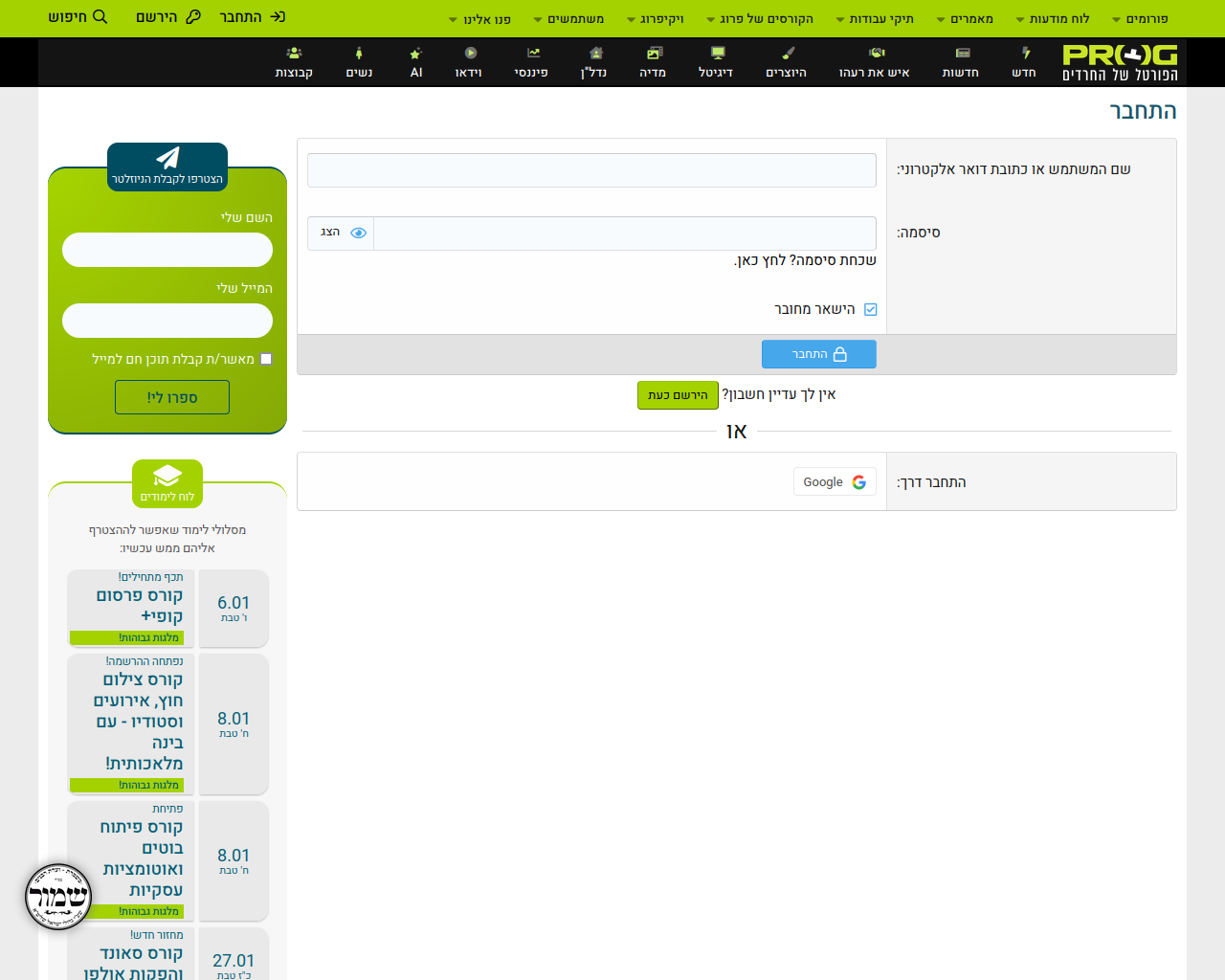The width and height of the screenshot is (1225, 980).
Task: Click the Google G logo
Action: pos(859,482)
